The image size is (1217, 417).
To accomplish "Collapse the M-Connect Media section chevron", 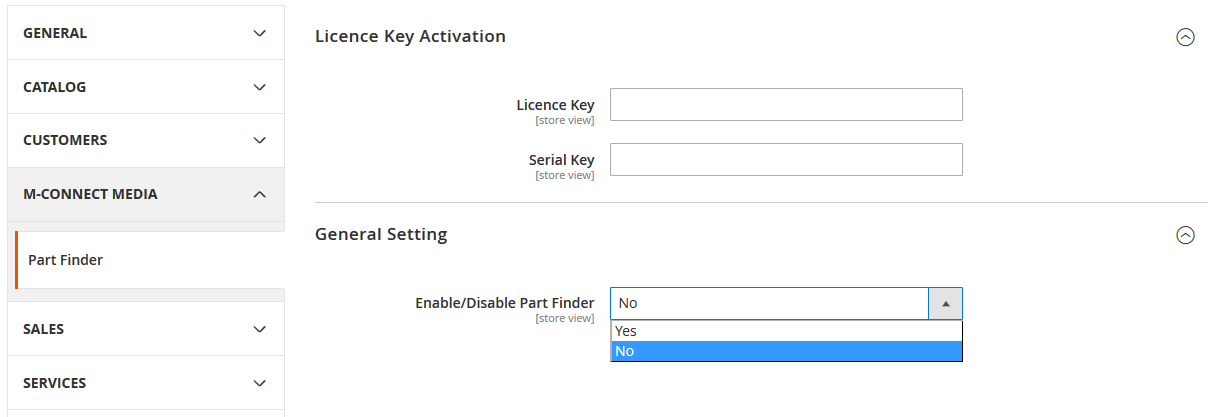I will [260, 194].
